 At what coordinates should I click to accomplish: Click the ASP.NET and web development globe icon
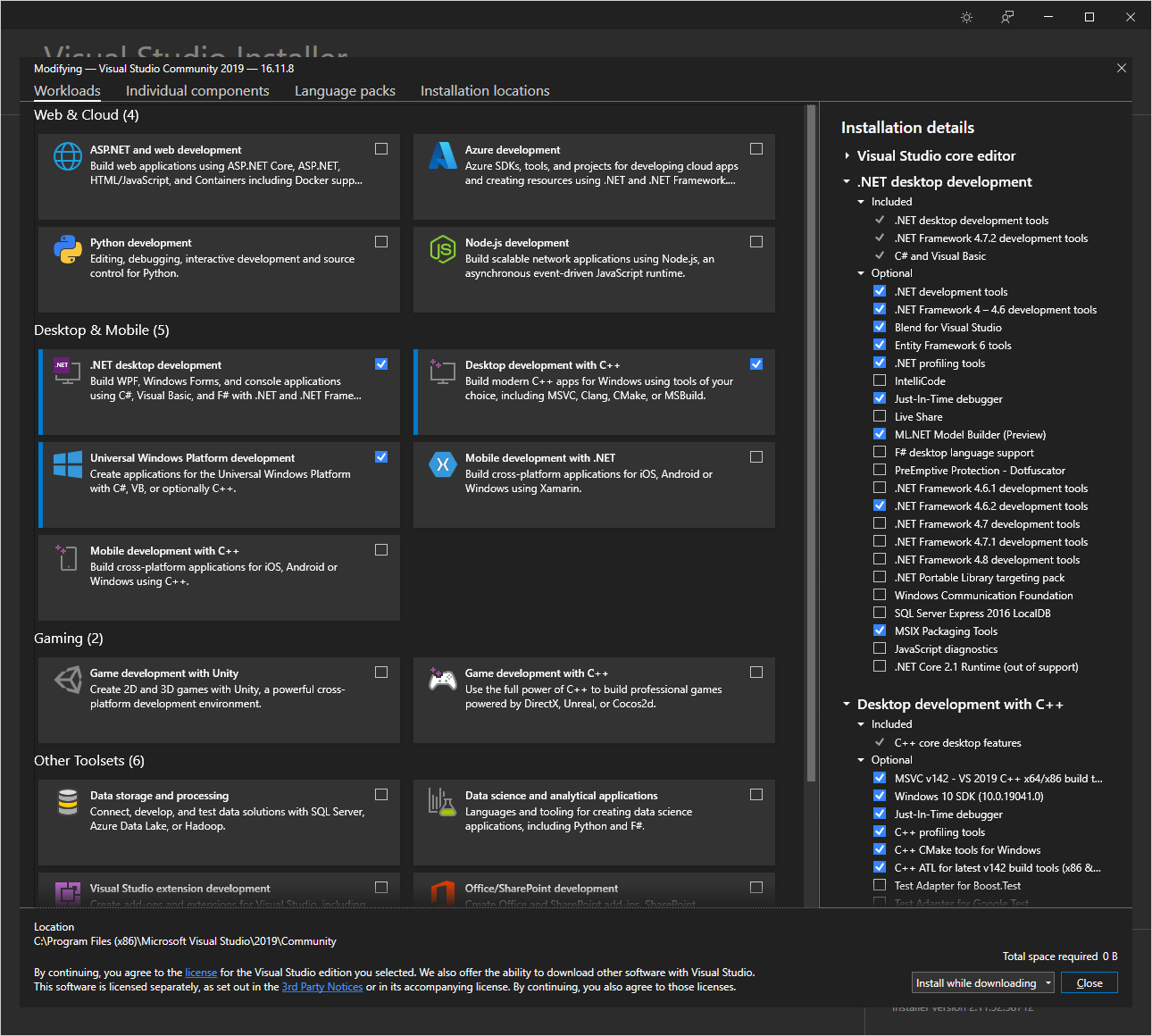pos(68,156)
